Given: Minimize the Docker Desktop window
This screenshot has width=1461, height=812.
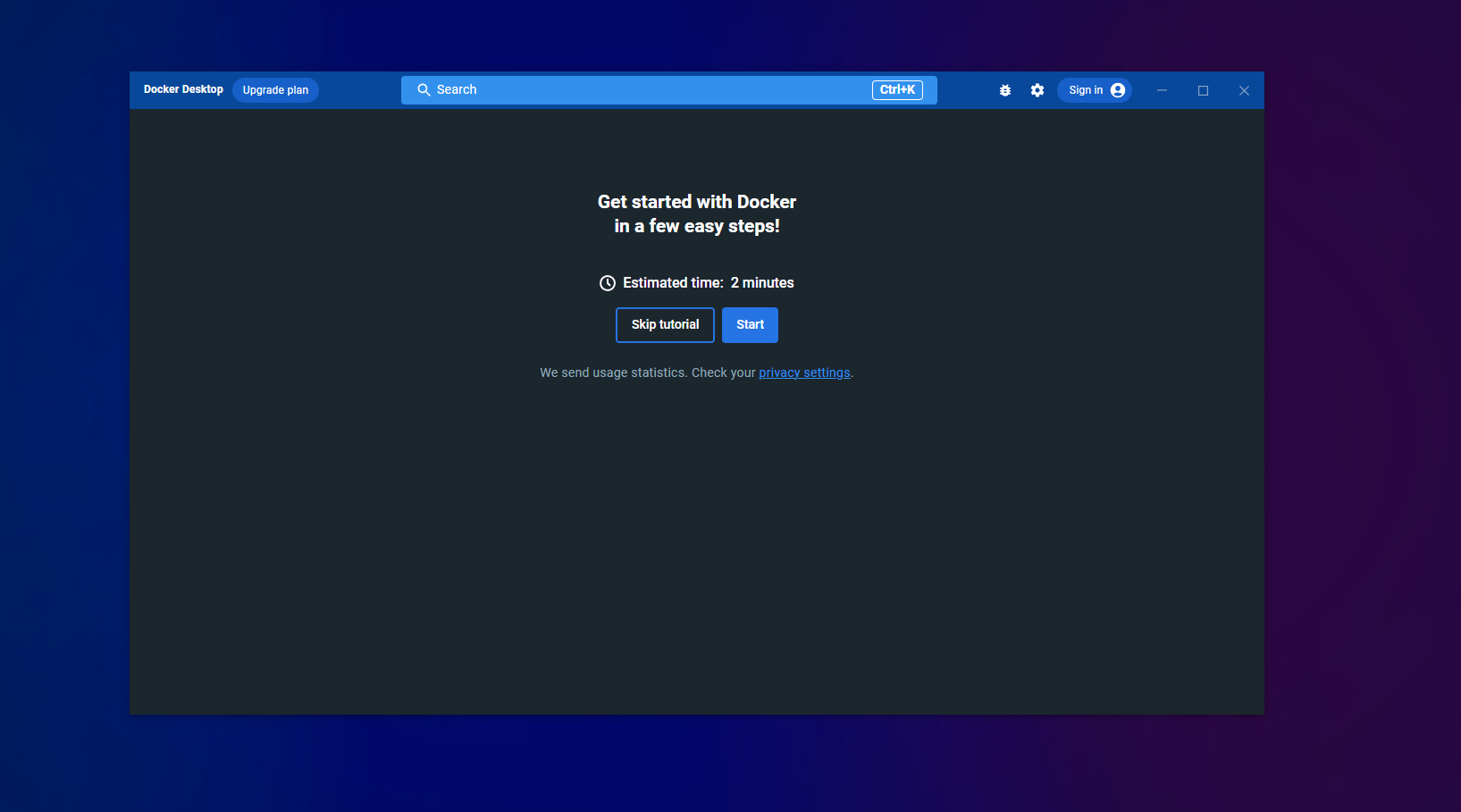Looking at the screenshot, I should pyautogui.click(x=1162, y=89).
